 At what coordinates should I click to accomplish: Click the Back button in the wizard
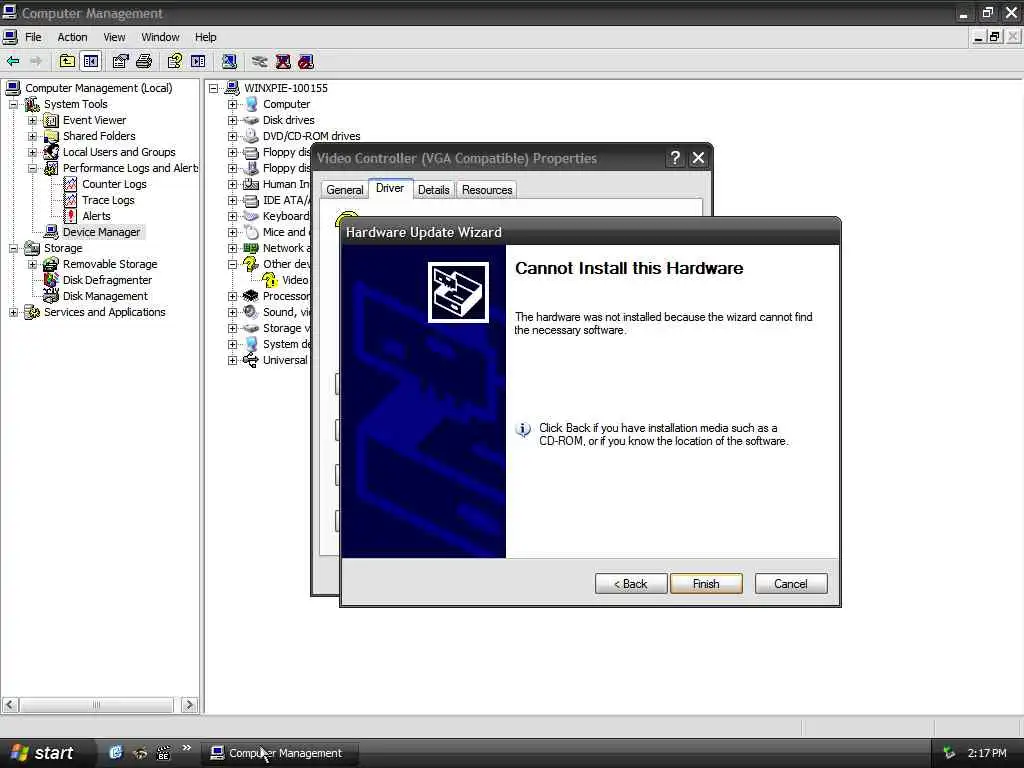coord(631,584)
